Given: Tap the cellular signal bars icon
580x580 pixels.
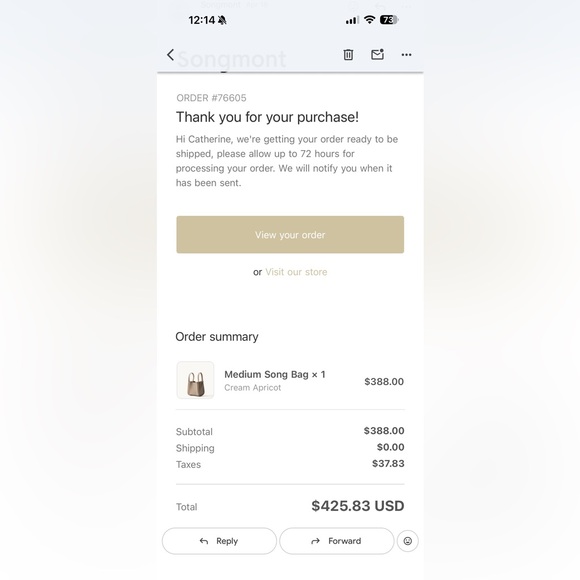Looking at the screenshot, I should (352, 20).
